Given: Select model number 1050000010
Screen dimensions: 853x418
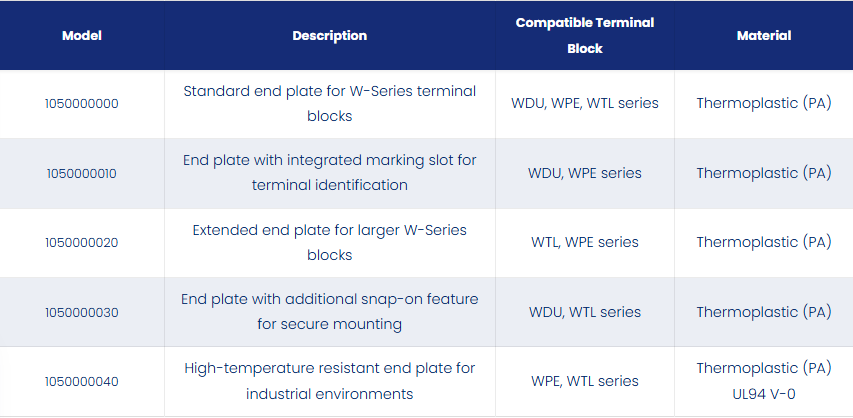Looking at the screenshot, I should (82, 174).
